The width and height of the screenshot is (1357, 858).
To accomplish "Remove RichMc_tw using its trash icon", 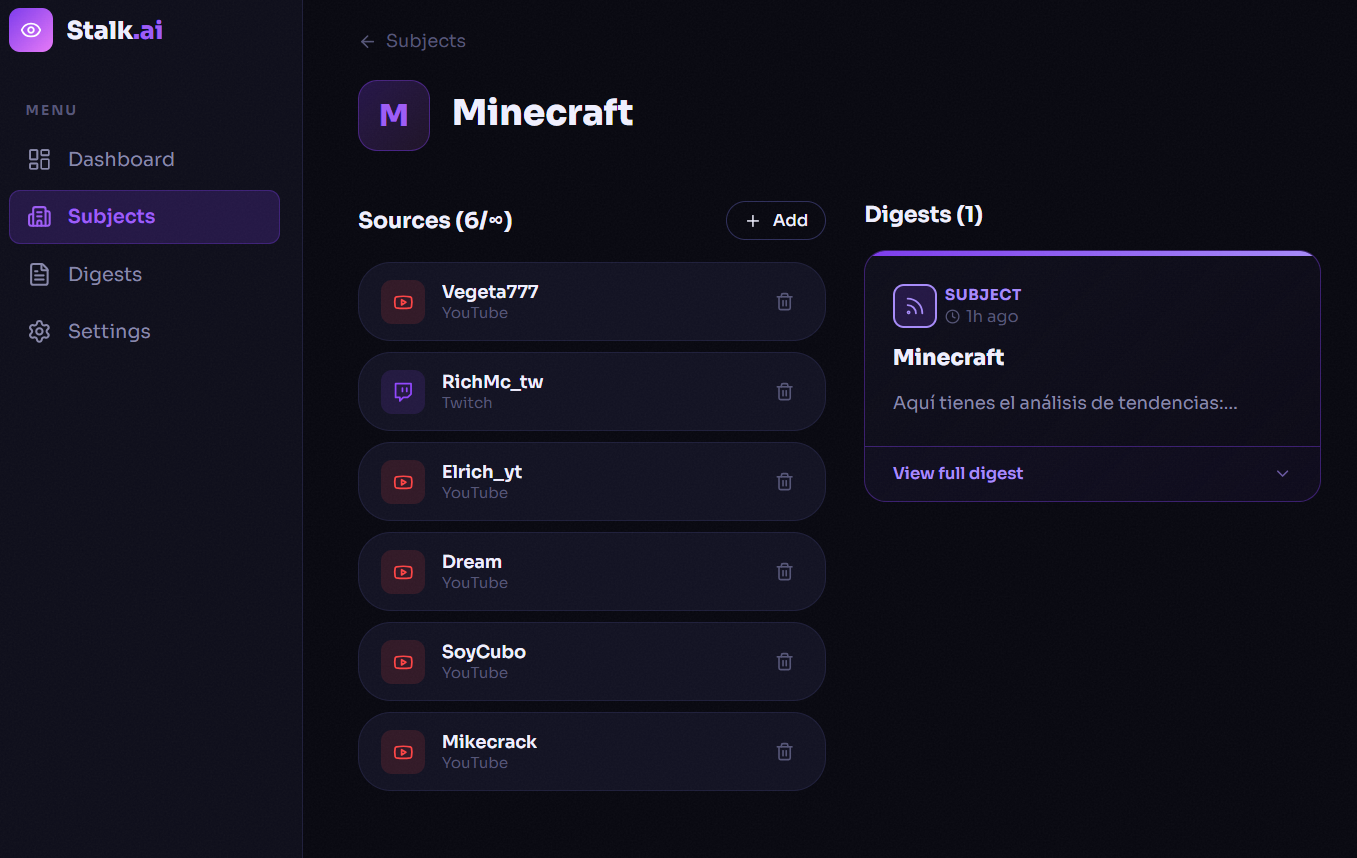I will pos(785,392).
